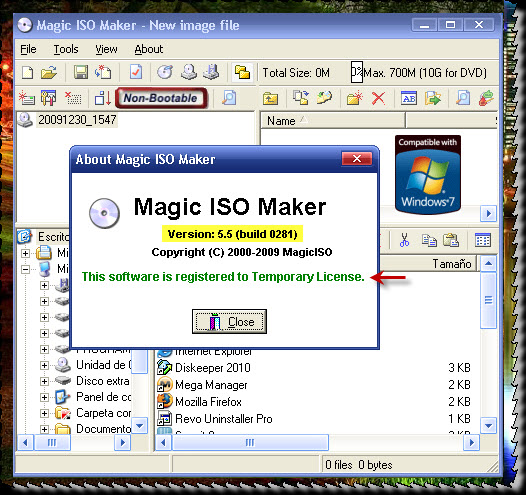526x495 pixels.
Task: Click the sort files arrow icon
Action: pos(103,98)
